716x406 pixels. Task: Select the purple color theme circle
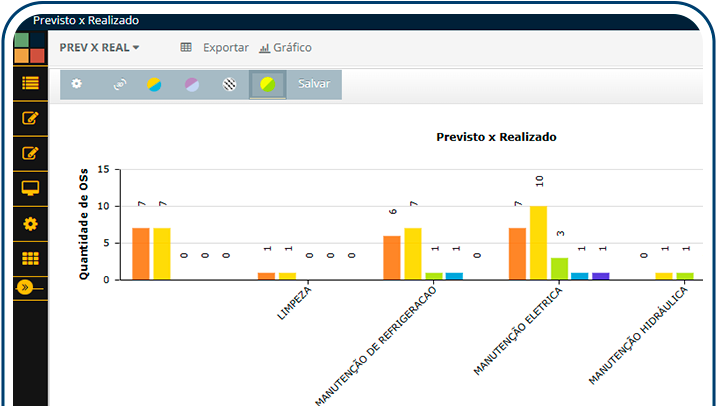(x=191, y=85)
